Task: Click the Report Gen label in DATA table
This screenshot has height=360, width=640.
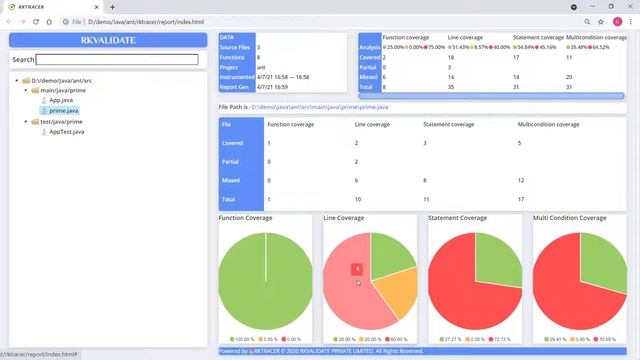Action: click(234, 87)
